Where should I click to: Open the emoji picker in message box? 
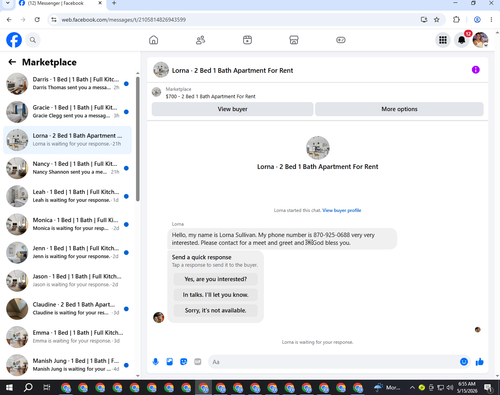pyautogui.click(x=464, y=362)
